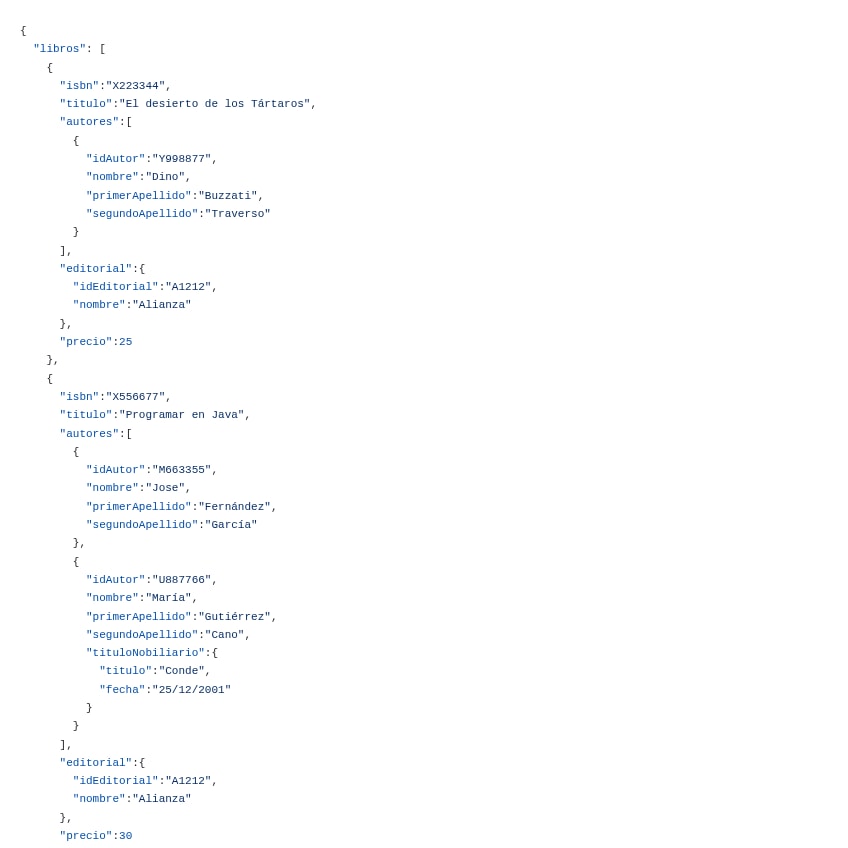Click the idAutor value "U887766"

[181, 580]
